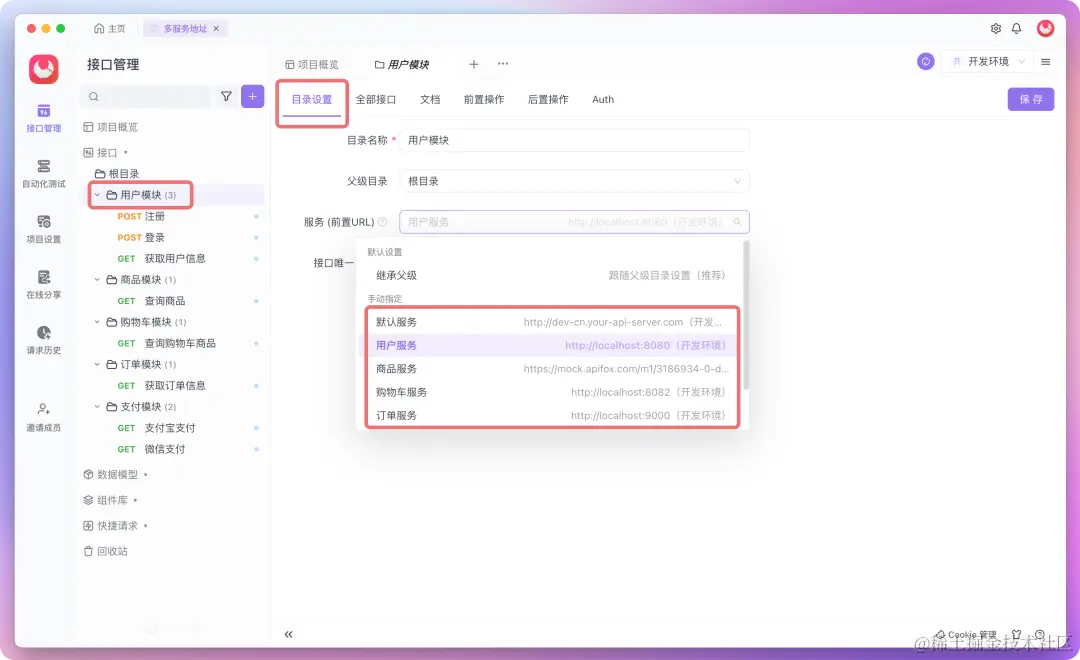The image size is (1080, 660).
Task: Open 项目设置 in the left sidebar
Action: point(42,231)
